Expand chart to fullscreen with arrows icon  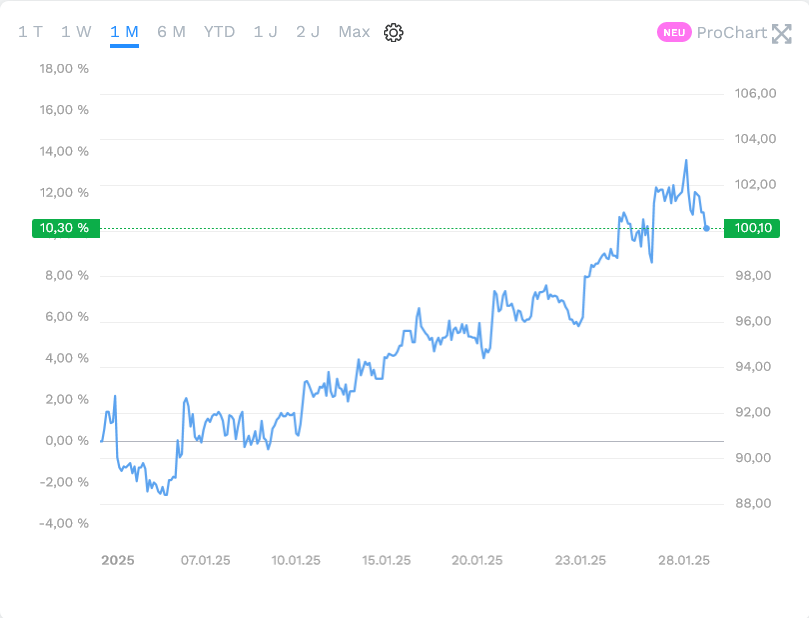782,33
